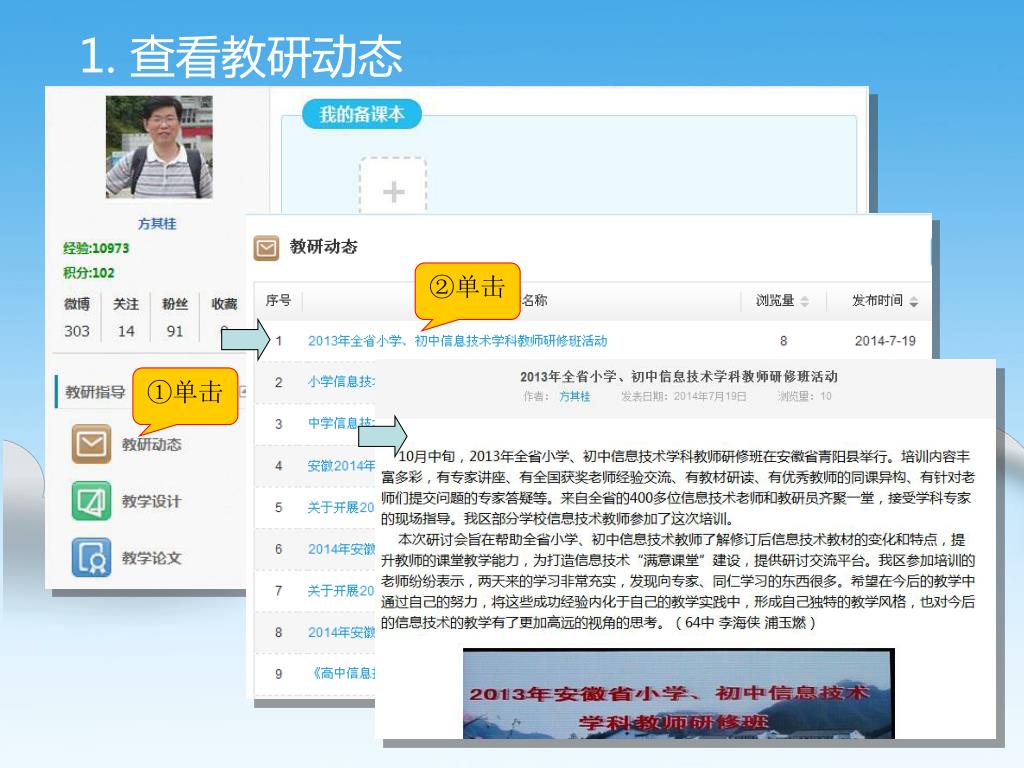Open the row 6 2014年安徽 link
1024x768 pixels.
click(x=341, y=549)
